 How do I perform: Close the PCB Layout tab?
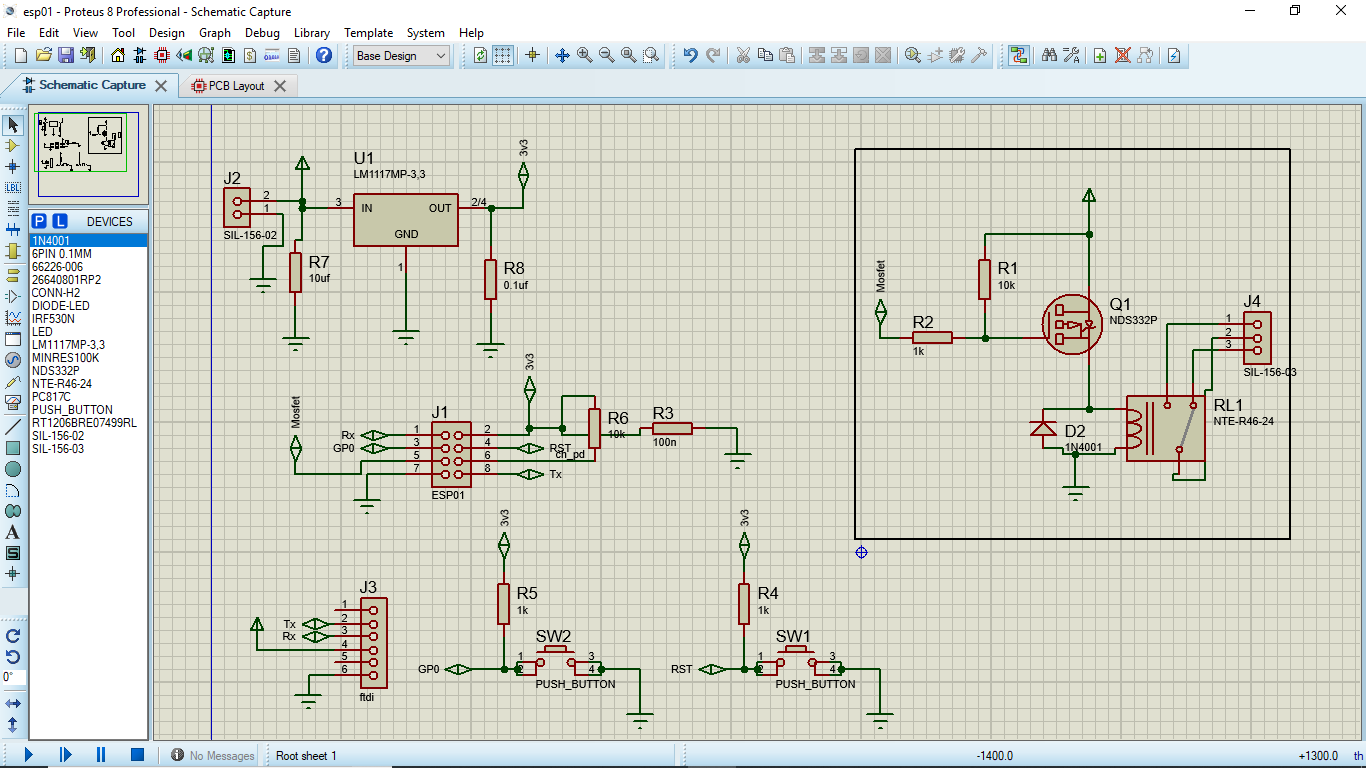click(x=280, y=86)
